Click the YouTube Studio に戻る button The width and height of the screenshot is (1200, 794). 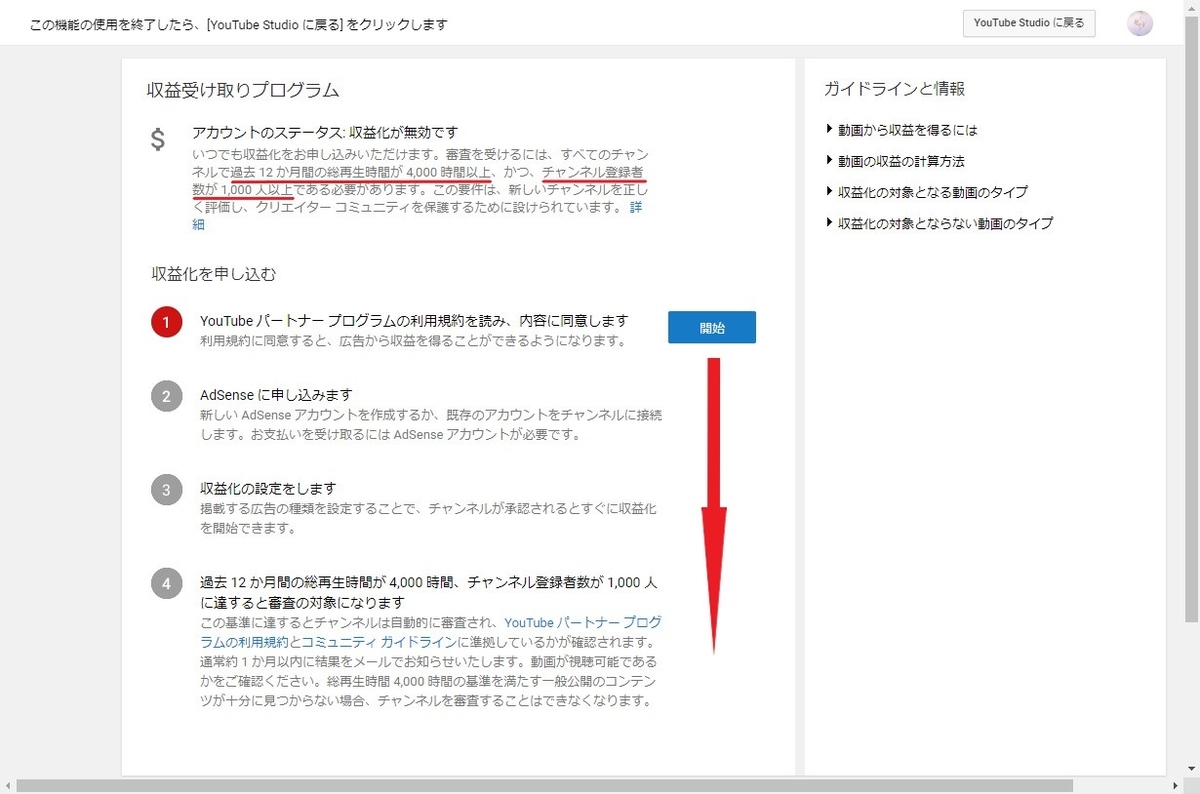pyautogui.click(x=1029, y=23)
